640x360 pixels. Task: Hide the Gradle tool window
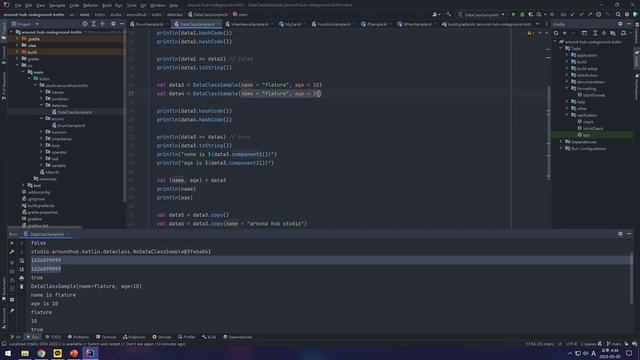coord(629,24)
